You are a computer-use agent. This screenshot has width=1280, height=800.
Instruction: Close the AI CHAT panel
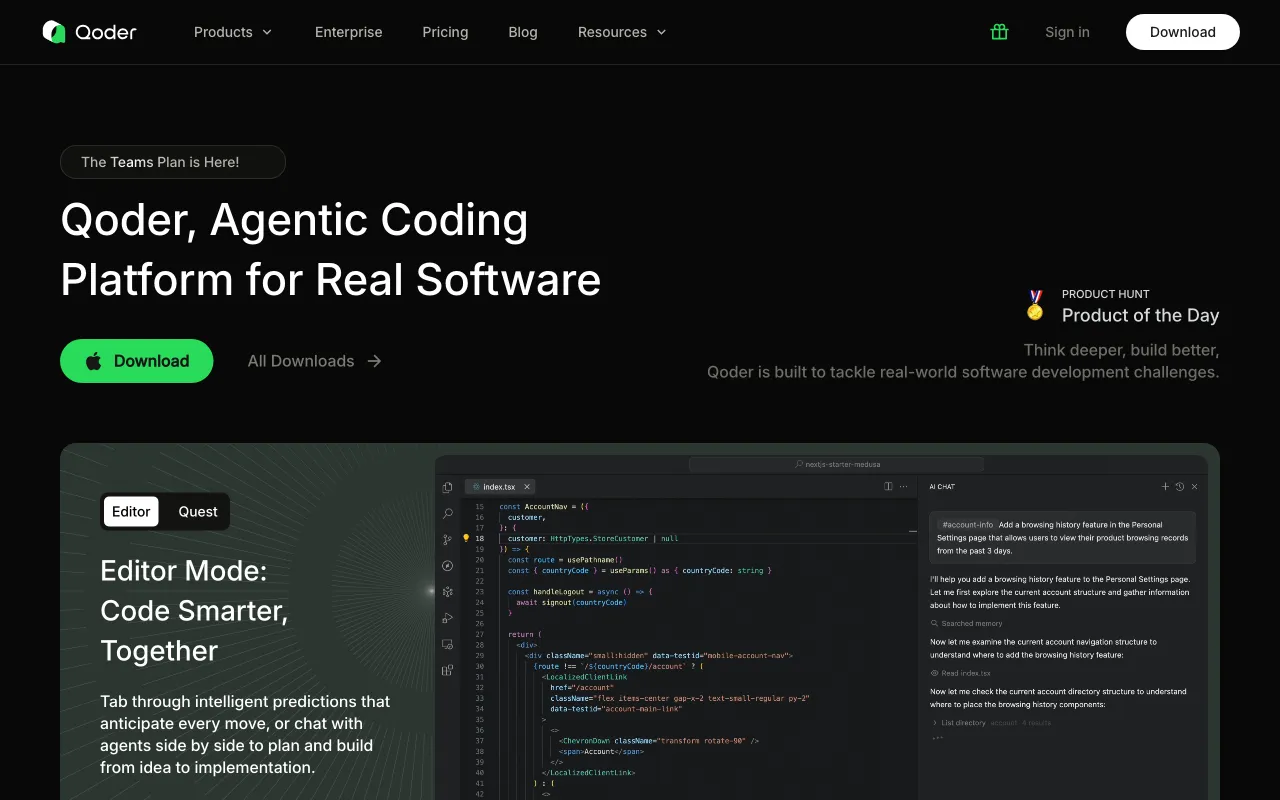(x=1194, y=486)
